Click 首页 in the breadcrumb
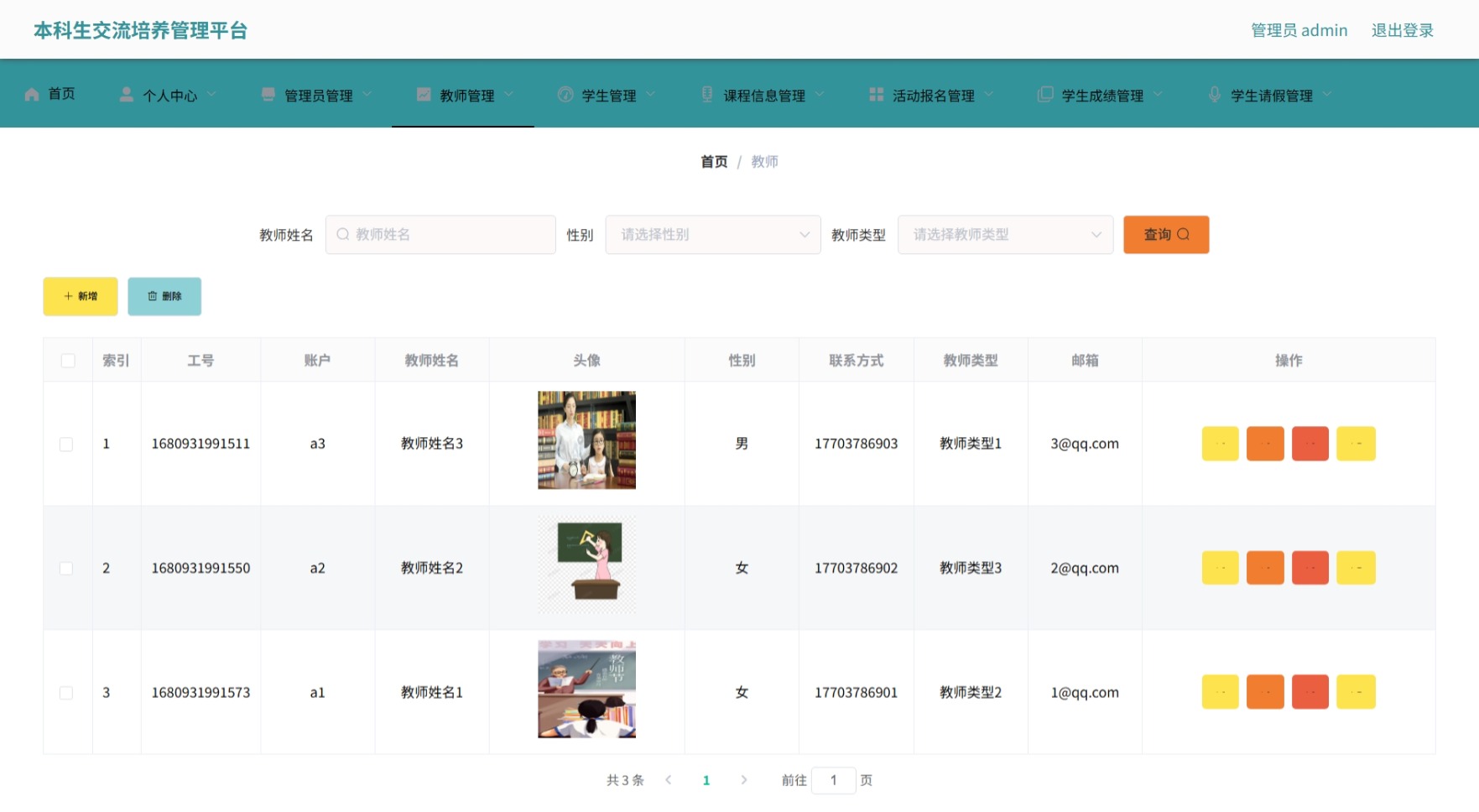The image size is (1479, 812). pos(714,162)
